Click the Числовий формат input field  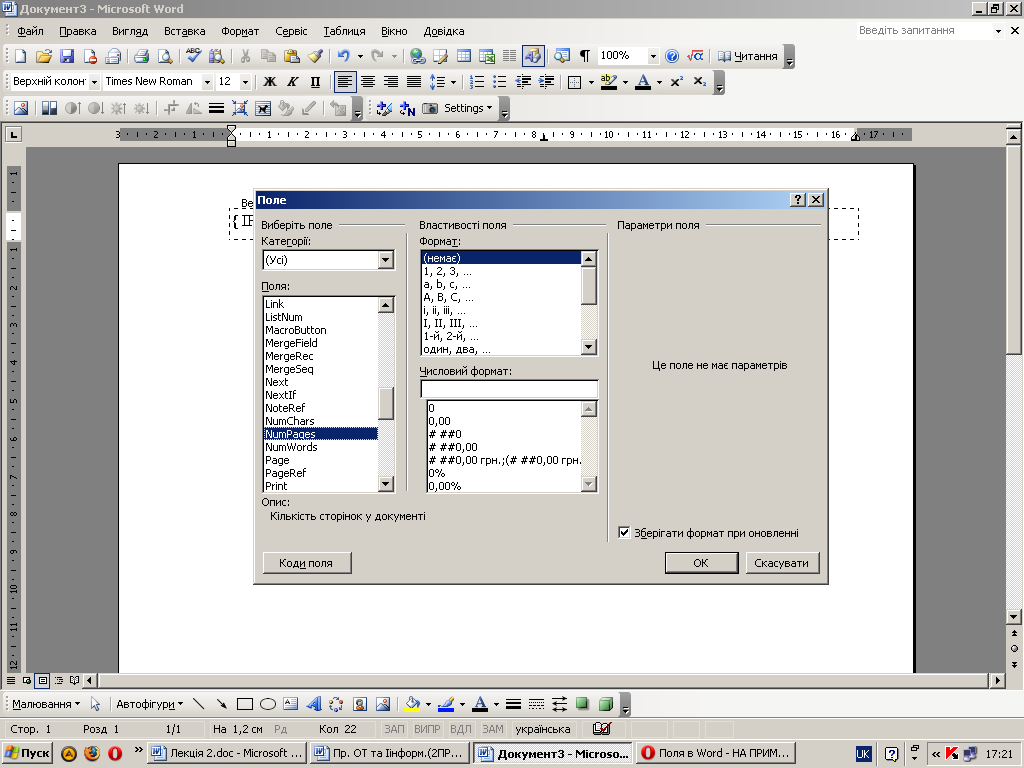pyautogui.click(x=509, y=389)
